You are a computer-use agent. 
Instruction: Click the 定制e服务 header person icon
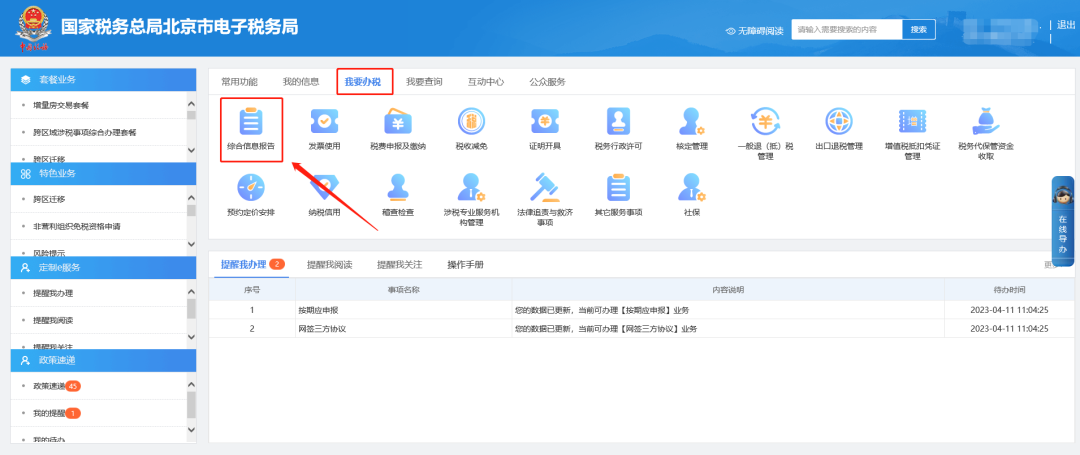26,267
